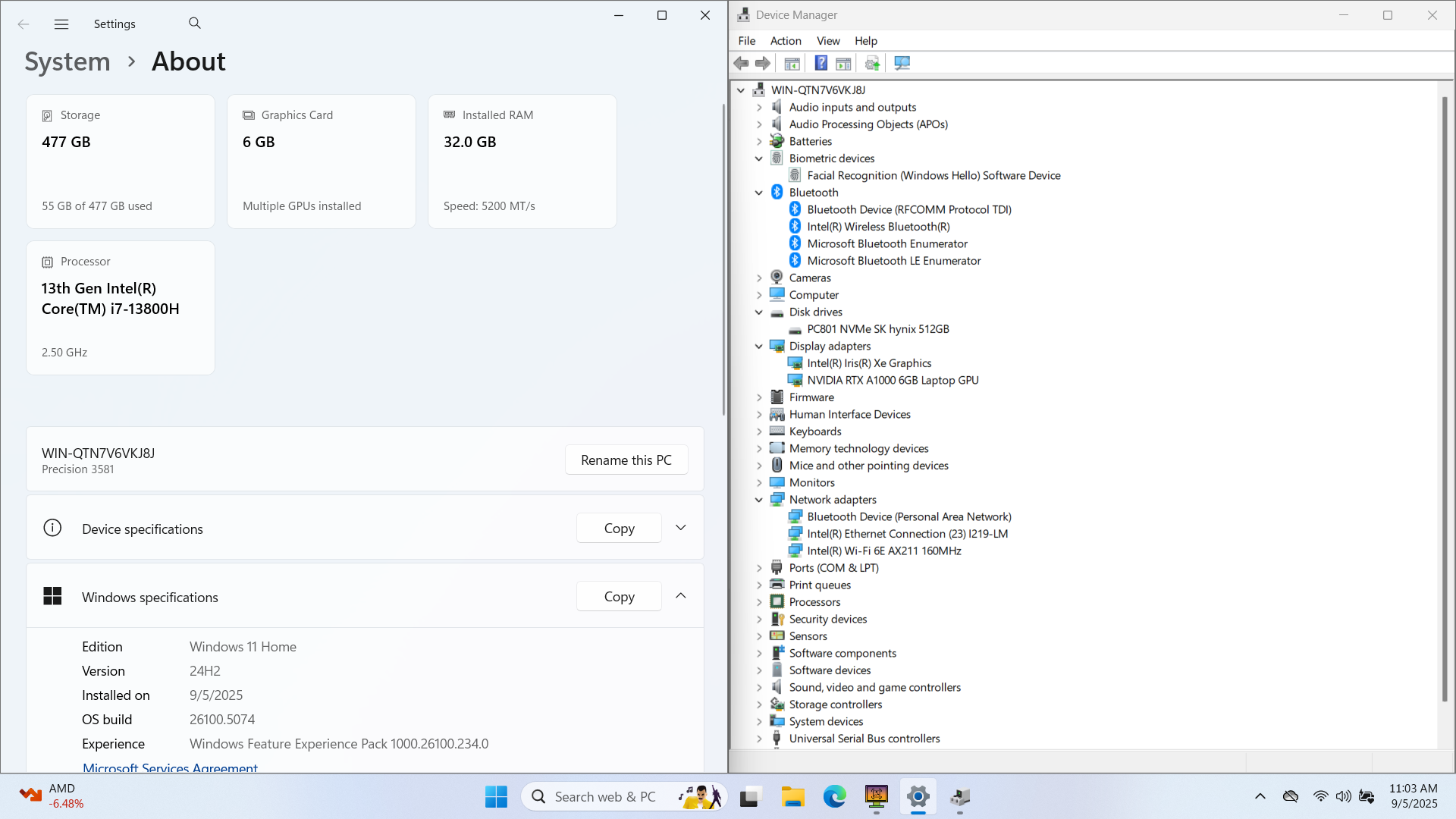This screenshot has height=819, width=1456.
Task: Open the Action menu in Device Manager
Action: 785,41
